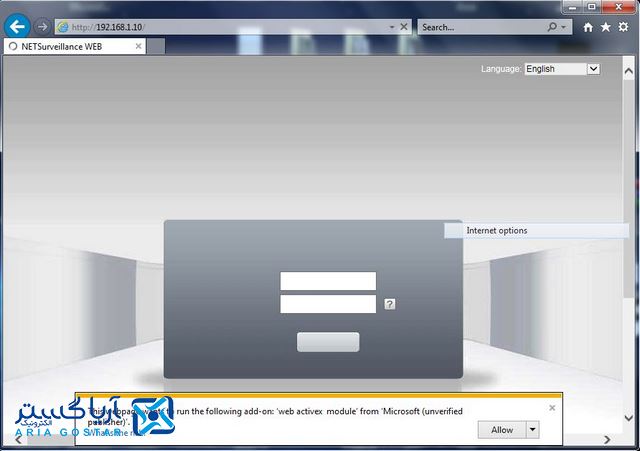Open the Language English dropdown

pos(562,69)
